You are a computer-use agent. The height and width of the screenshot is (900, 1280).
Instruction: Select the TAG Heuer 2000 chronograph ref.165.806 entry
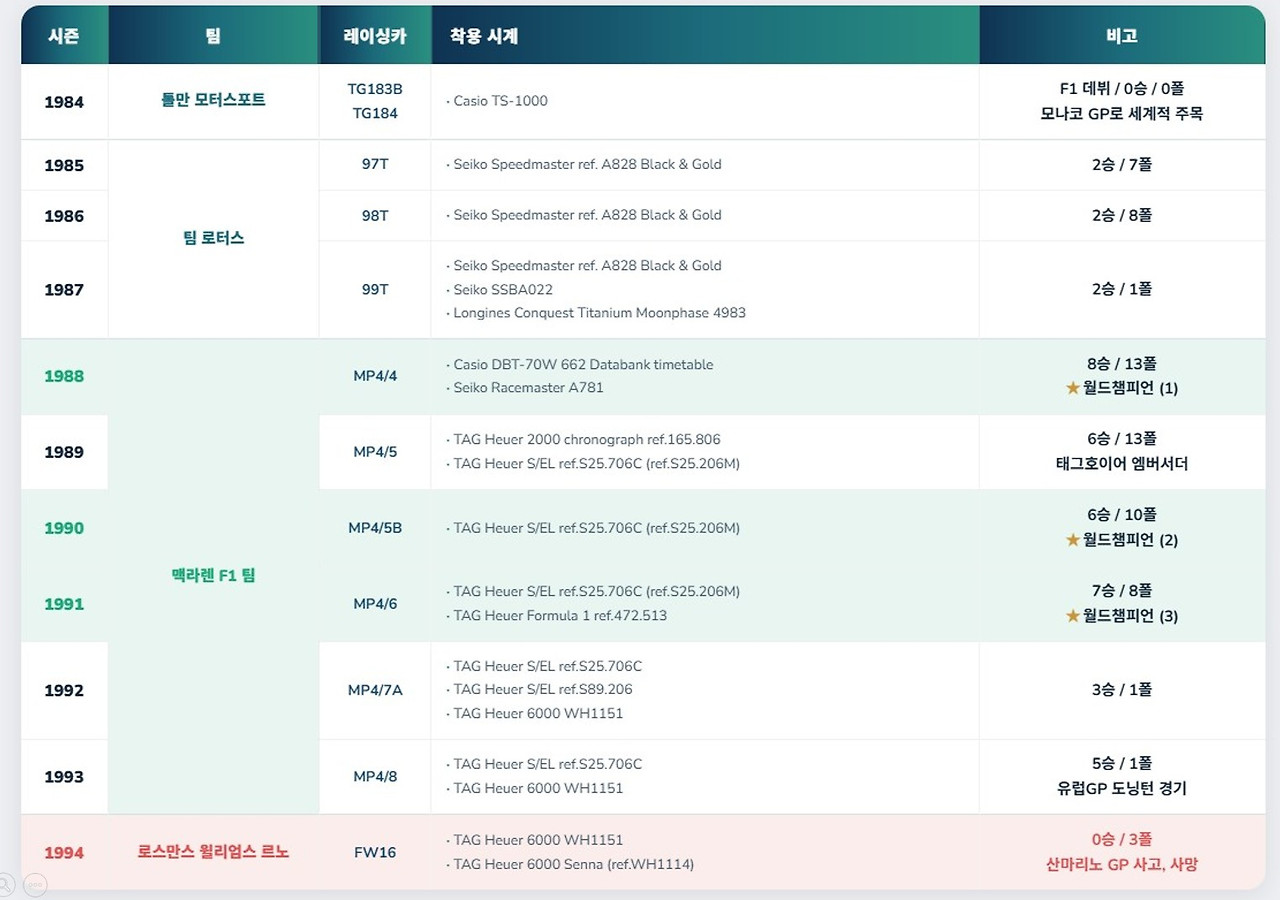(x=583, y=440)
